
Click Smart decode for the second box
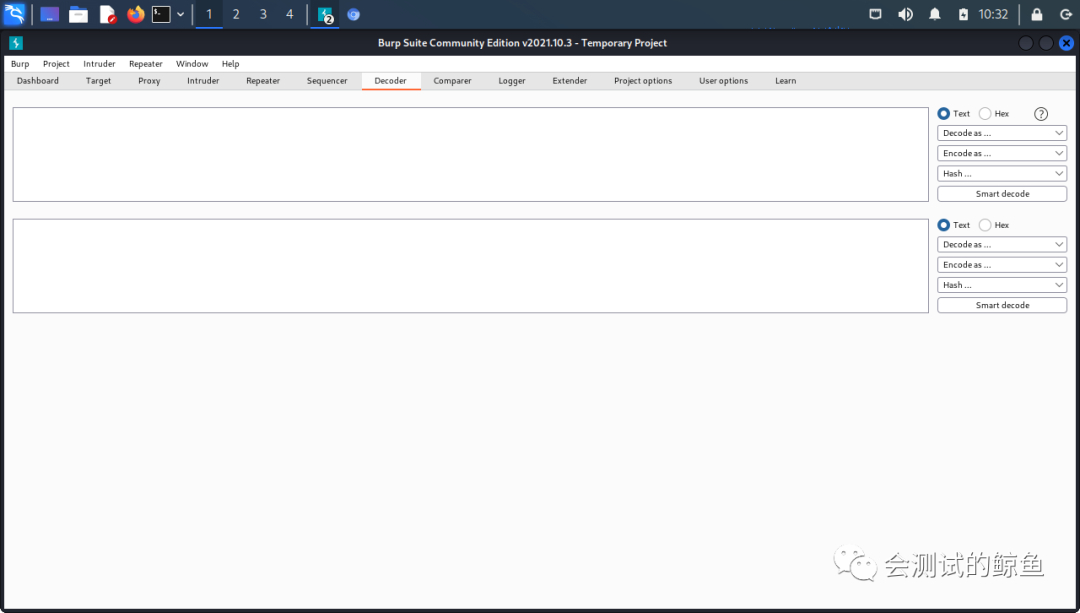pos(1002,305)
